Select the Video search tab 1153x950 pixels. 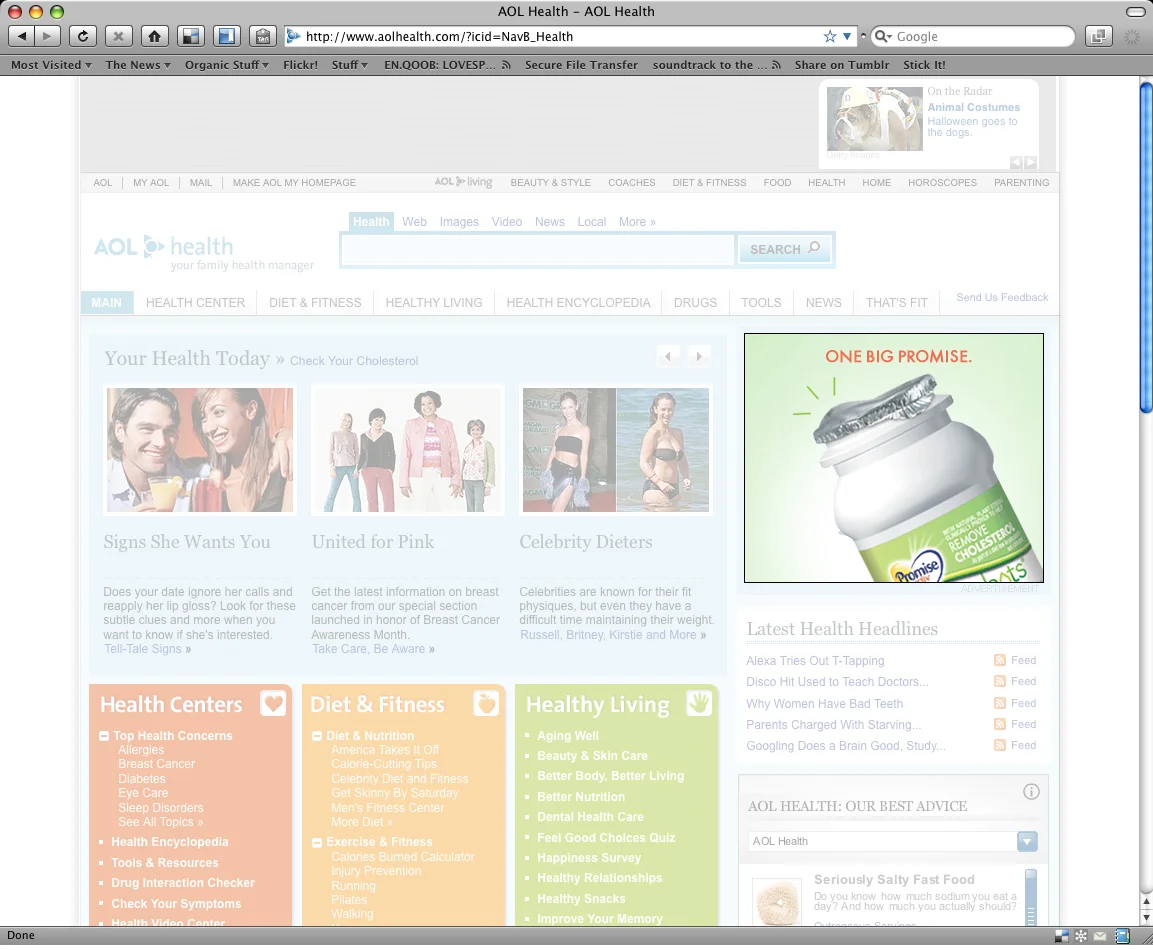point(507,221)
